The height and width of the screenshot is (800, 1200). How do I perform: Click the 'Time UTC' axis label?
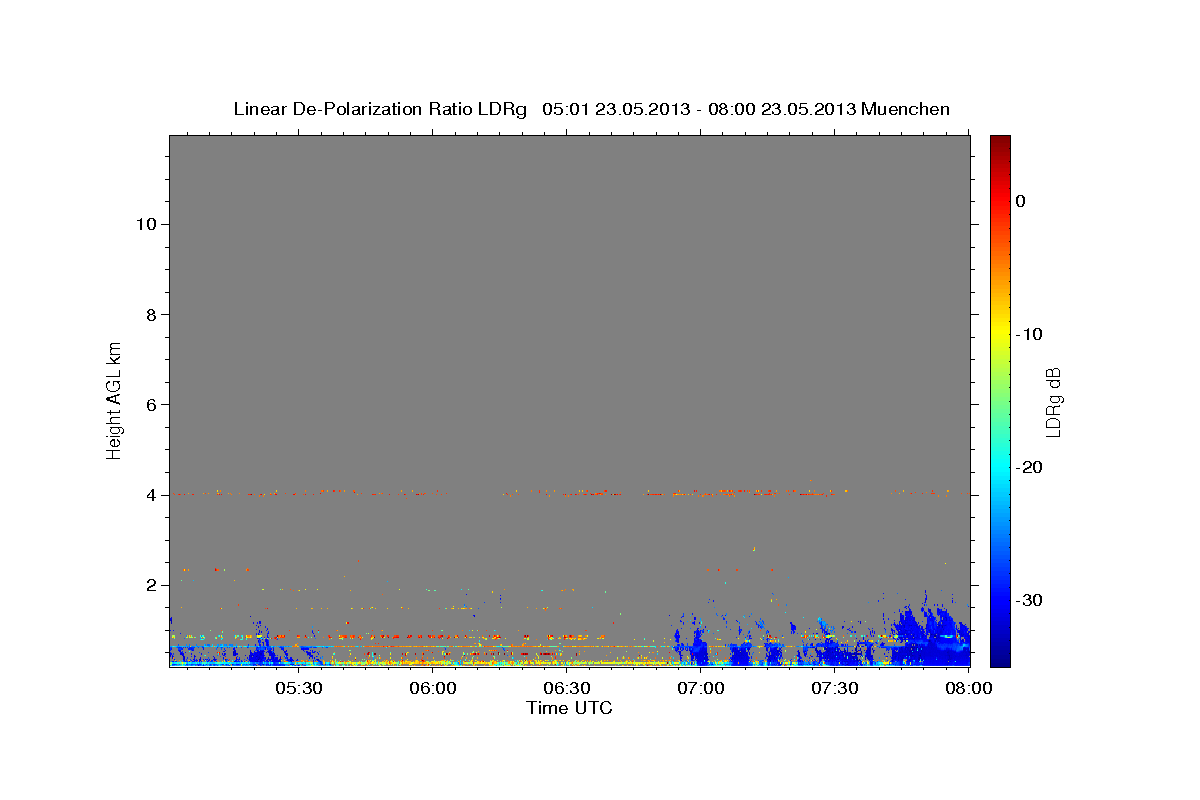569,708
